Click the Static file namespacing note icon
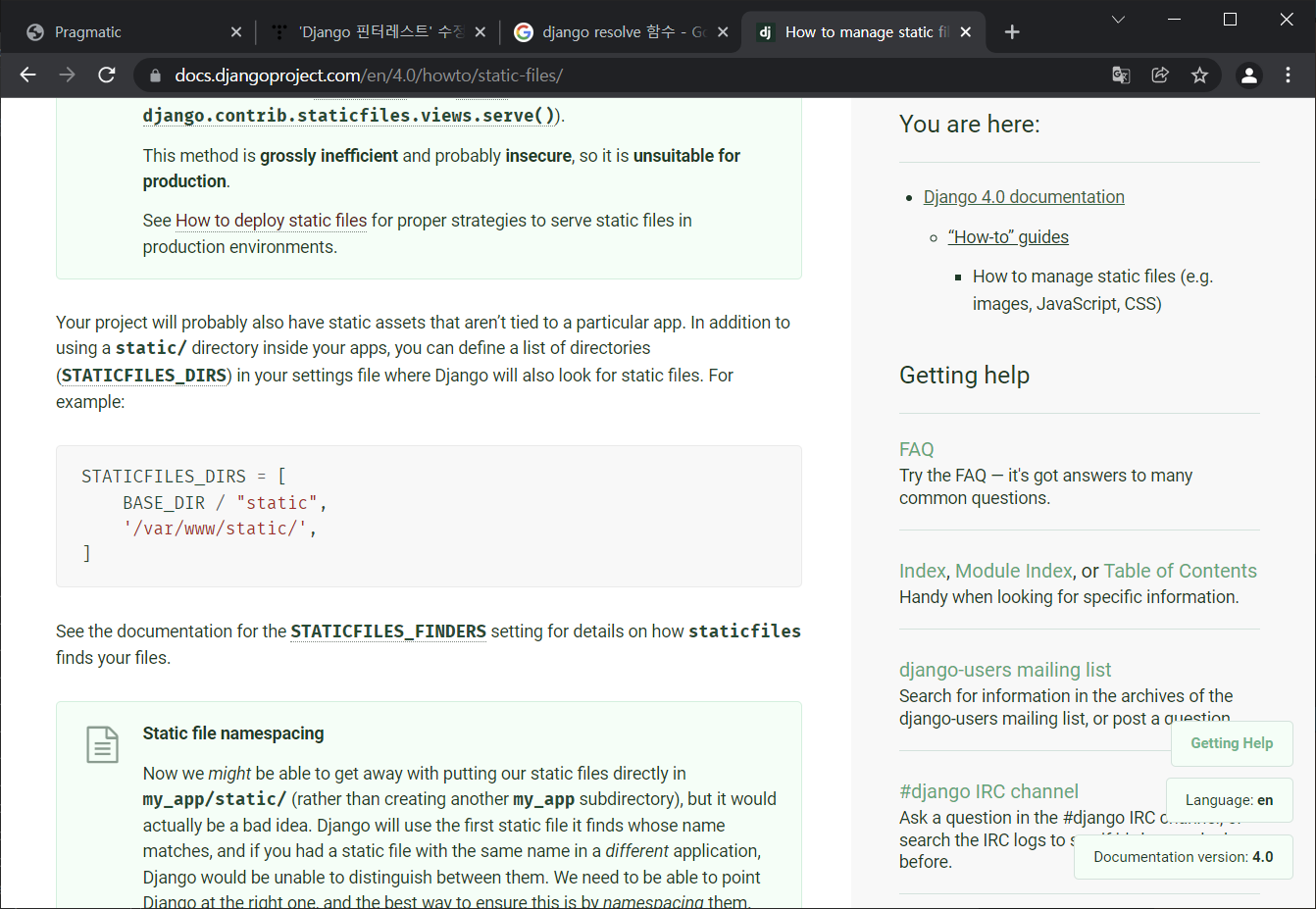This screenshot has height=909, width=1316. coord(102,744)
